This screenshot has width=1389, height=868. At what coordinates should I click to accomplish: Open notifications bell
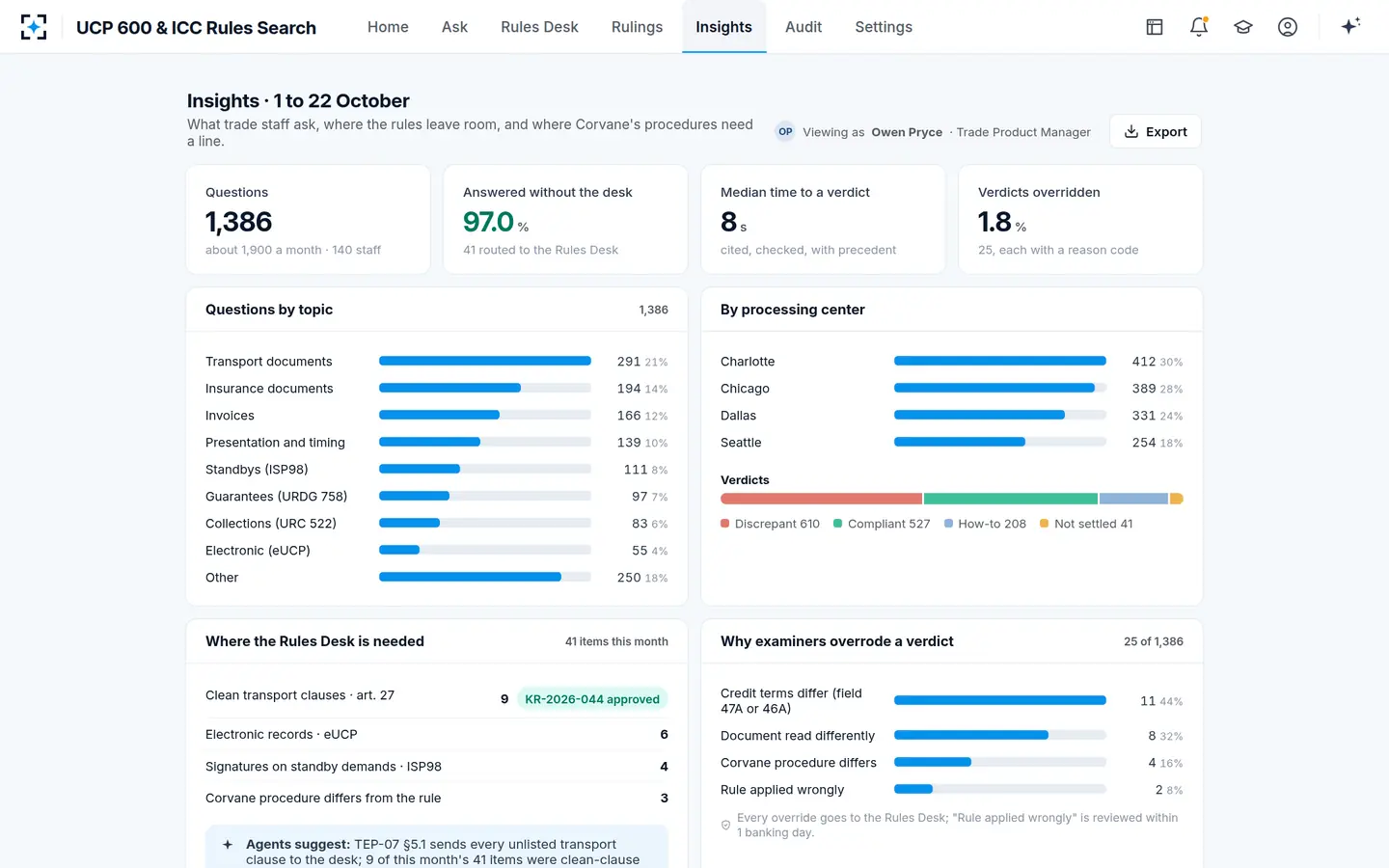pos(1199,27)
